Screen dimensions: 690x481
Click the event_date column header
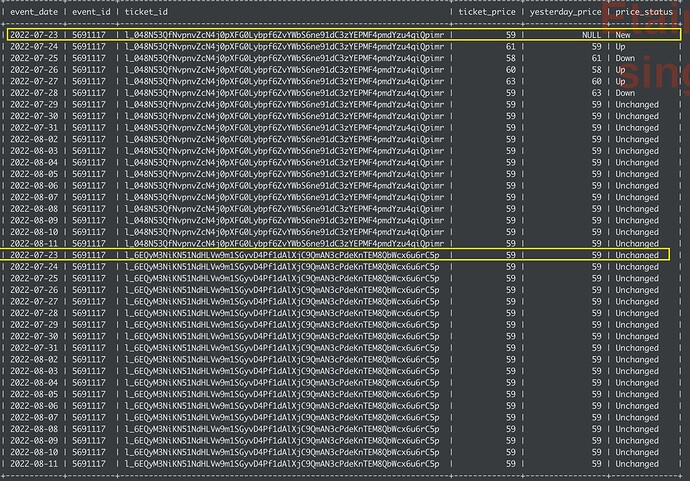[x=34, y=12]
